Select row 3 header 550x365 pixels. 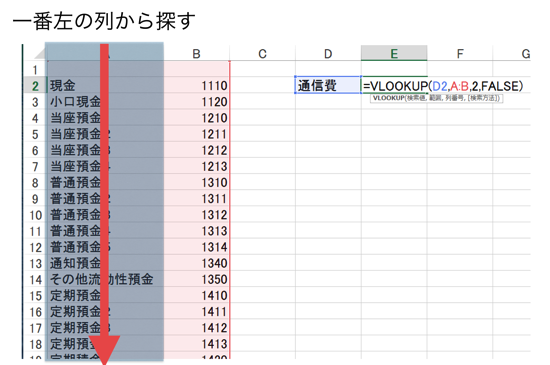(35, 102)
